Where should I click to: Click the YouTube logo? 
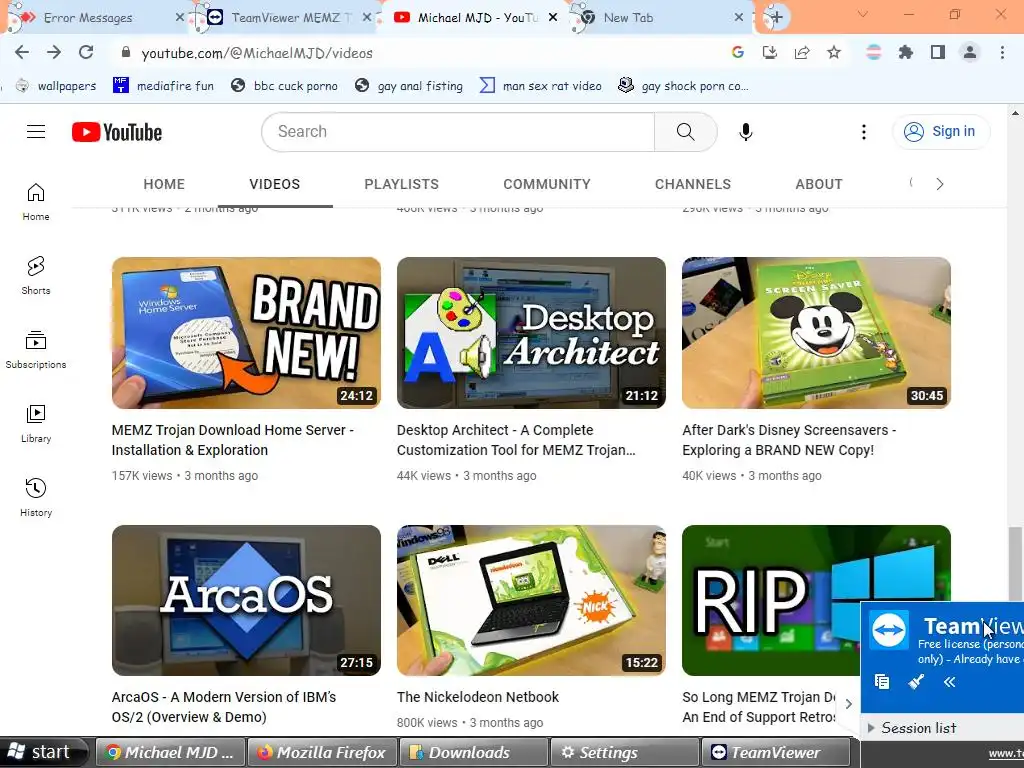[x=117, y=133]
